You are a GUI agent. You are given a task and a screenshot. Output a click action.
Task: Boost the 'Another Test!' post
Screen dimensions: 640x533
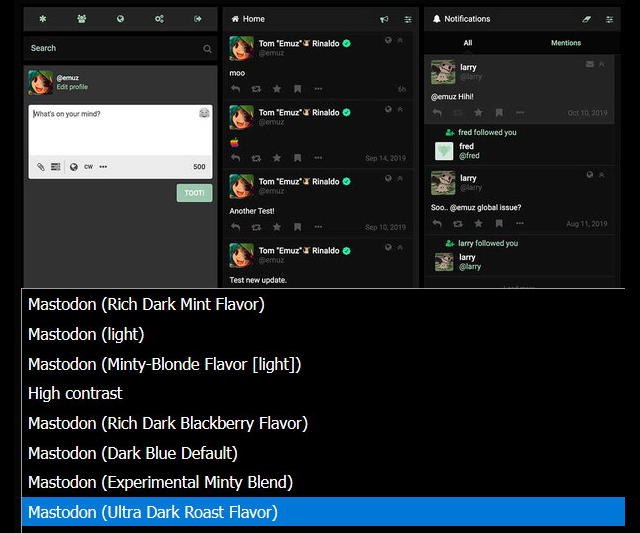coord(256,227)
